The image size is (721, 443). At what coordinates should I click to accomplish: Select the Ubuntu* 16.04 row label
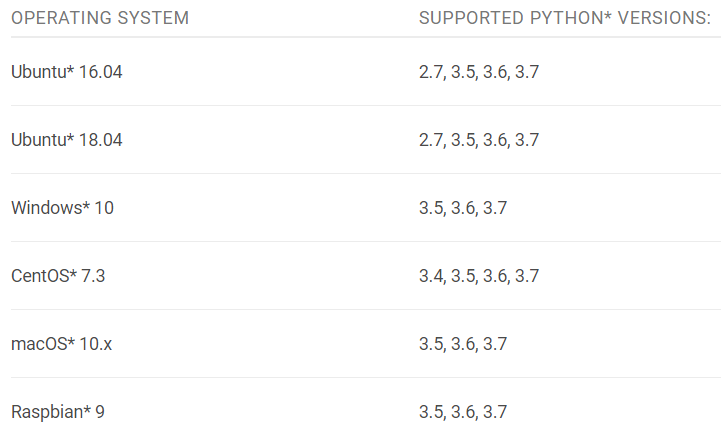(x=67, y=72)
